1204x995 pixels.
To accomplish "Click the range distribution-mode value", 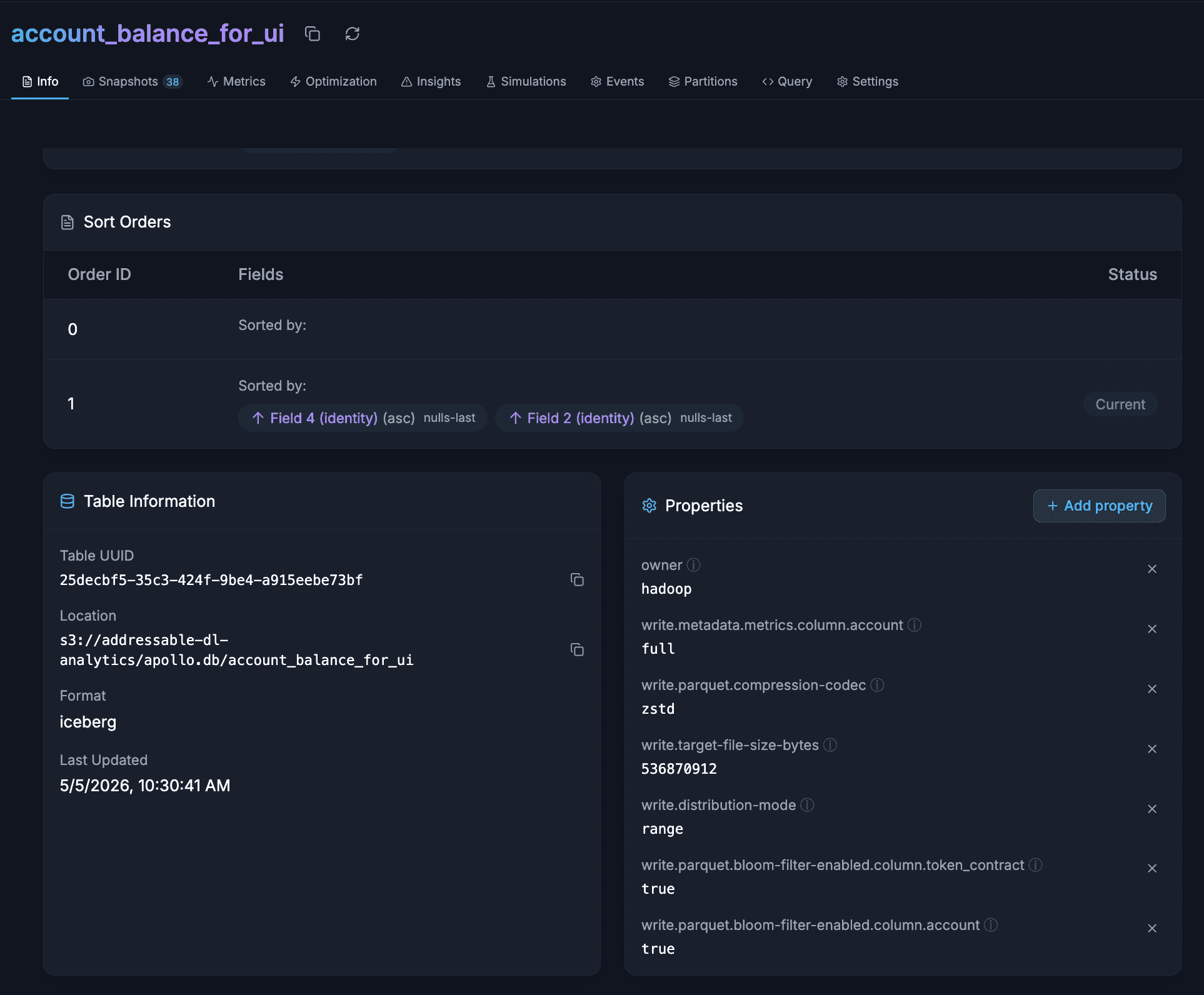I will point(662,829).
